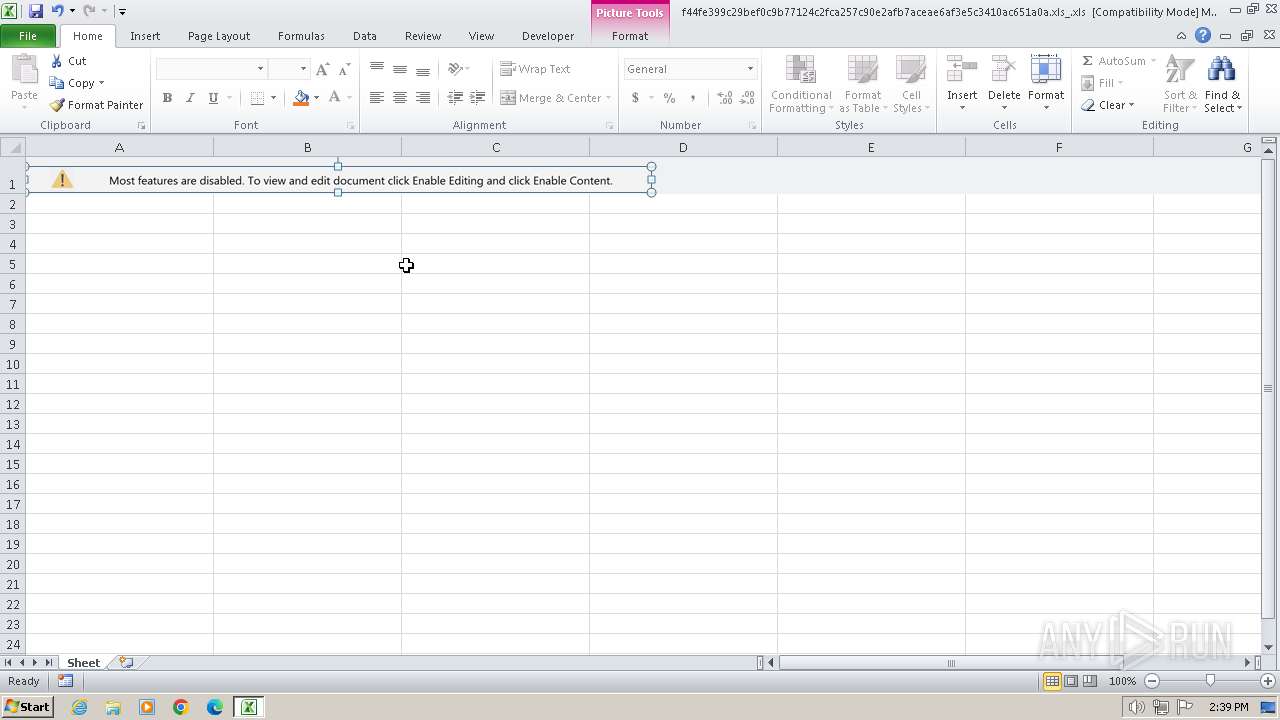
Task: Apply the Fill Color paint bucket
Action: pyautogui.click(x=300, y=98)
